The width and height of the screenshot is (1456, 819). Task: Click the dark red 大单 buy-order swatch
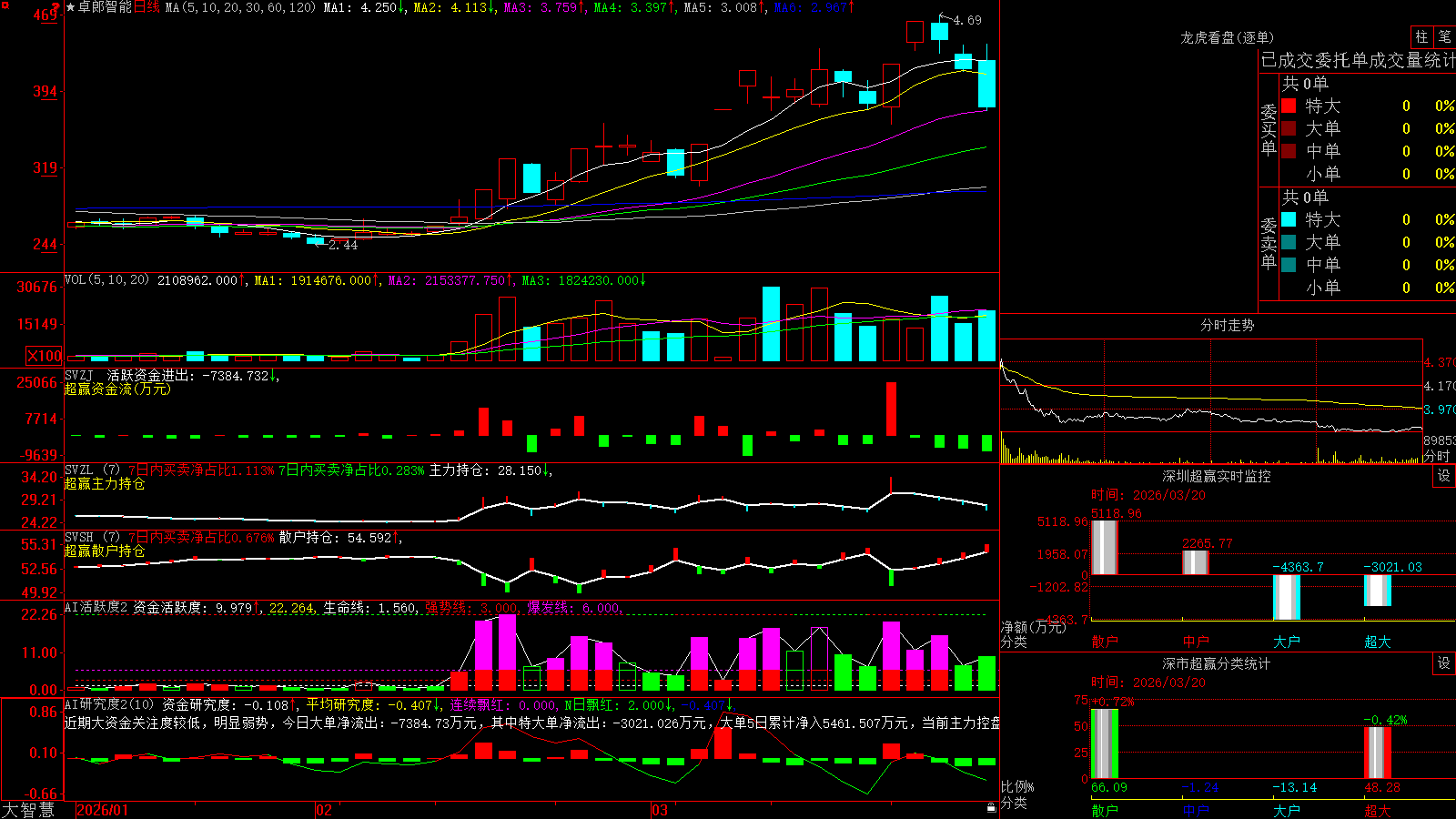(1289, 128)
